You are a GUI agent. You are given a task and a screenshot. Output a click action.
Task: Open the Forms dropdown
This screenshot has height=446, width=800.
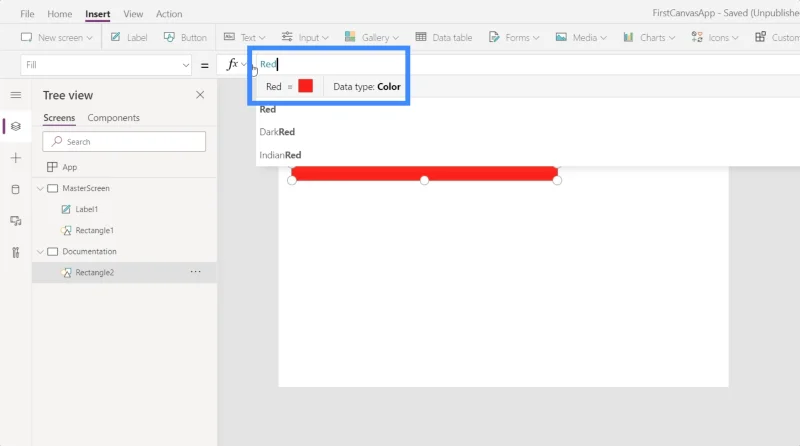point(514,37)
